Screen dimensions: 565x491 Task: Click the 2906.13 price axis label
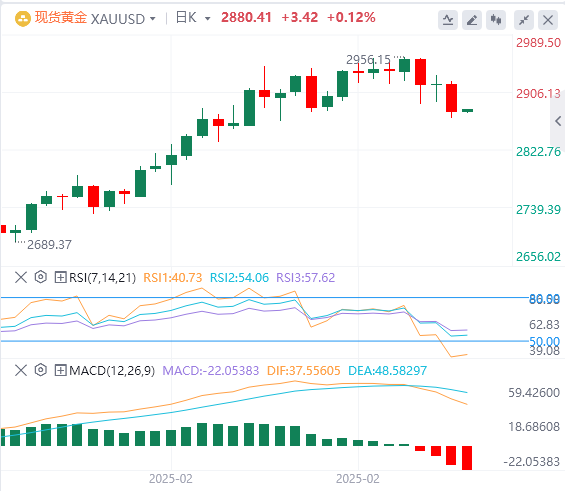[538, 94]
